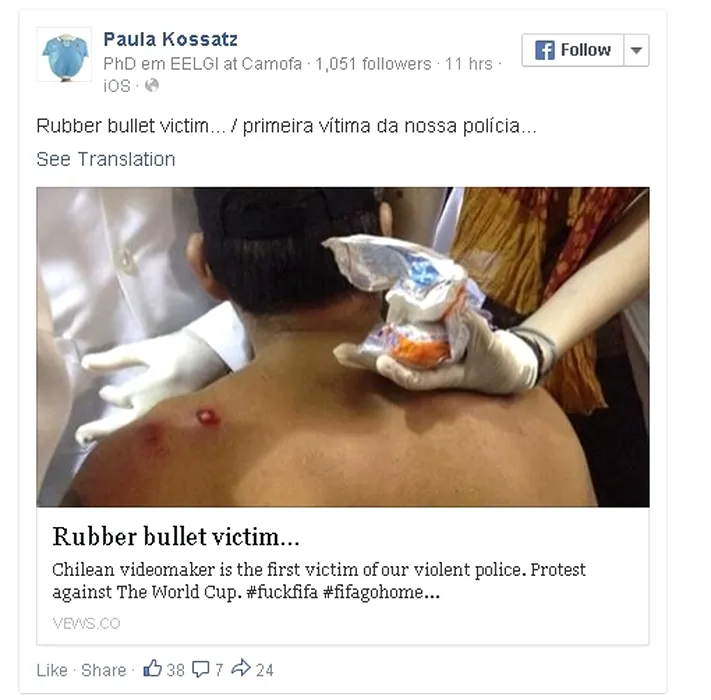711x700 pixels.
Task: View the 24 shares count
Action: (265, 670)
